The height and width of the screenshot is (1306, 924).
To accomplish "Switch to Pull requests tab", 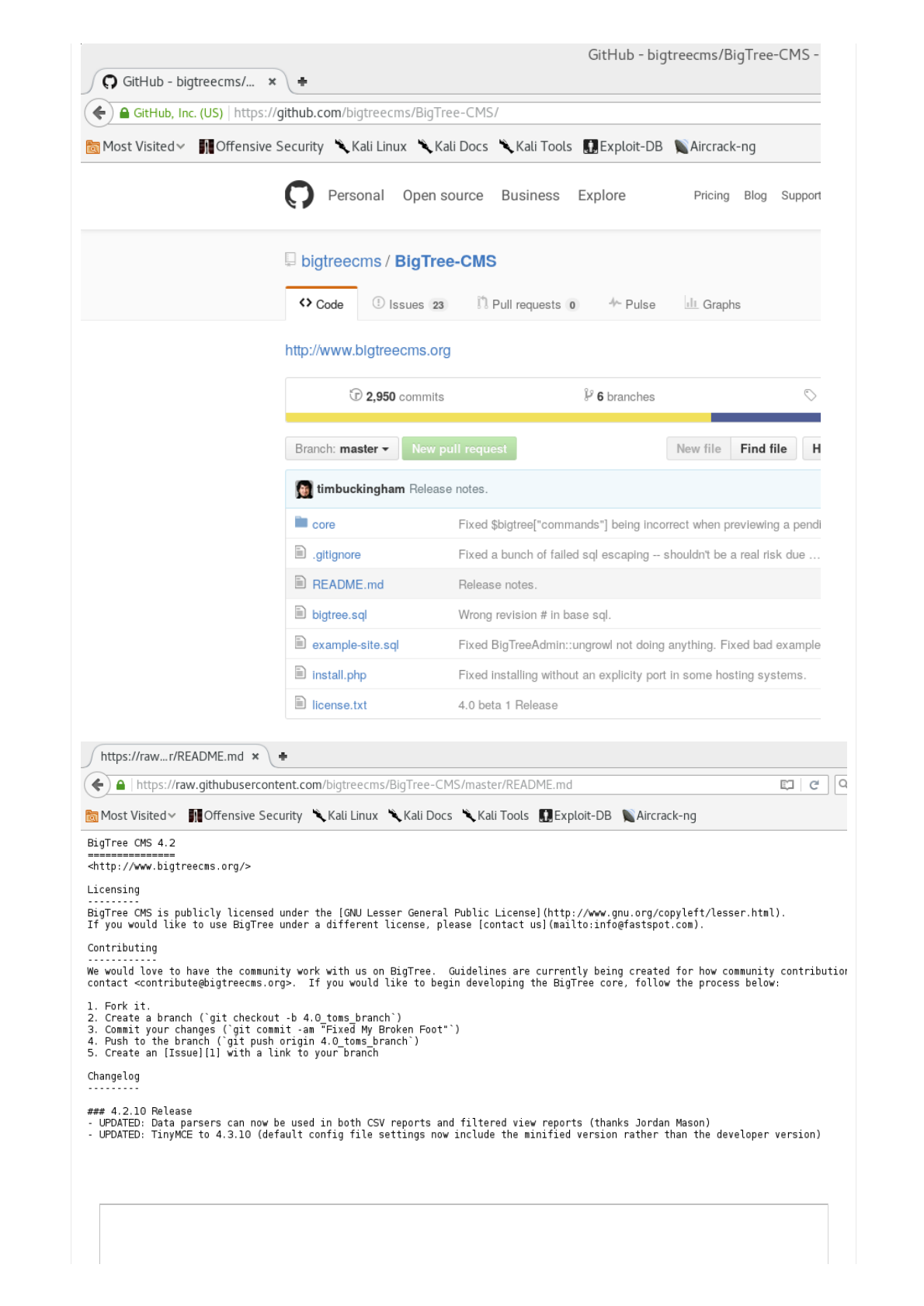I will 527,304.
